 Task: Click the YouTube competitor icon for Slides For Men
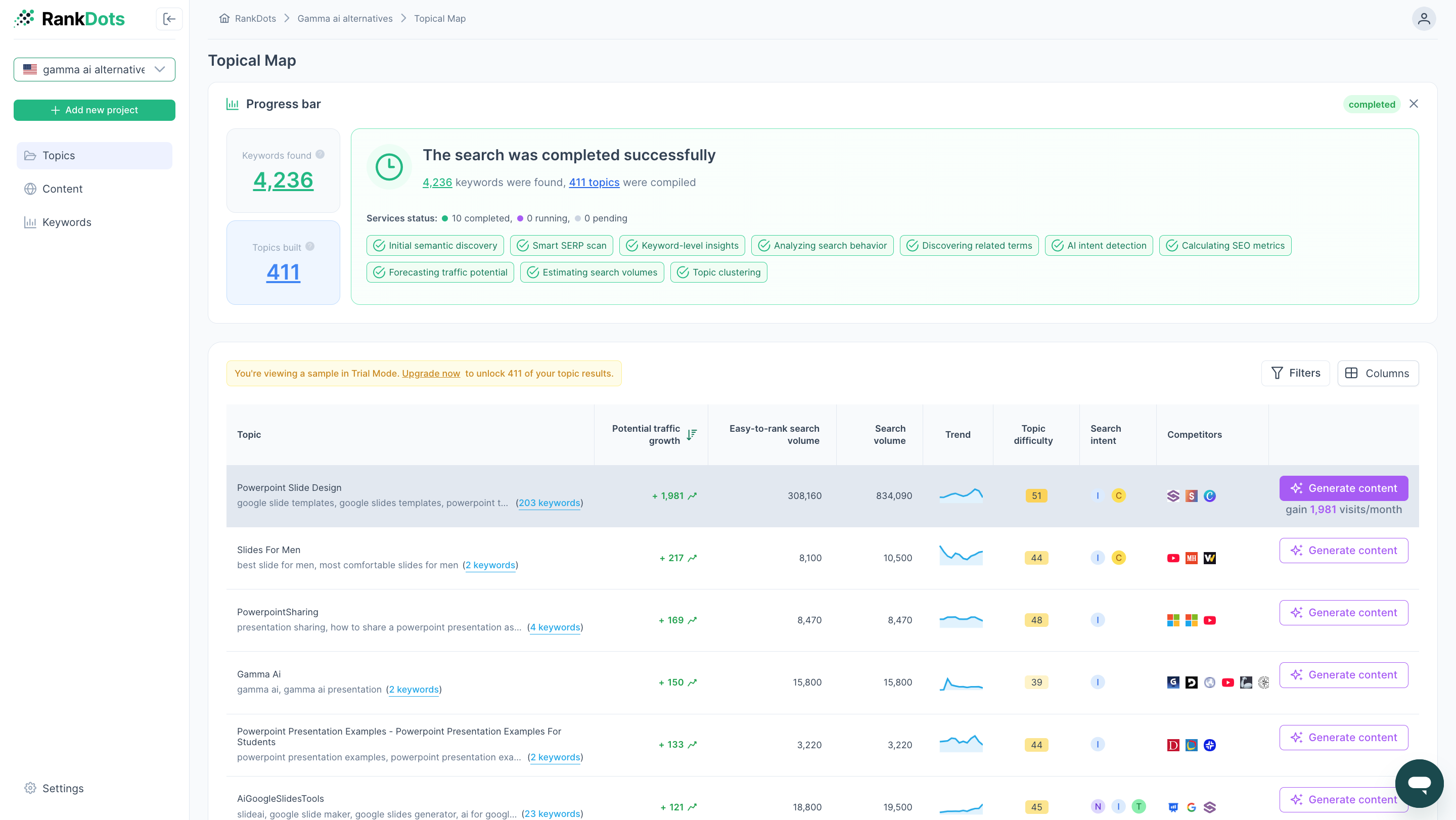click(1173, 558)
